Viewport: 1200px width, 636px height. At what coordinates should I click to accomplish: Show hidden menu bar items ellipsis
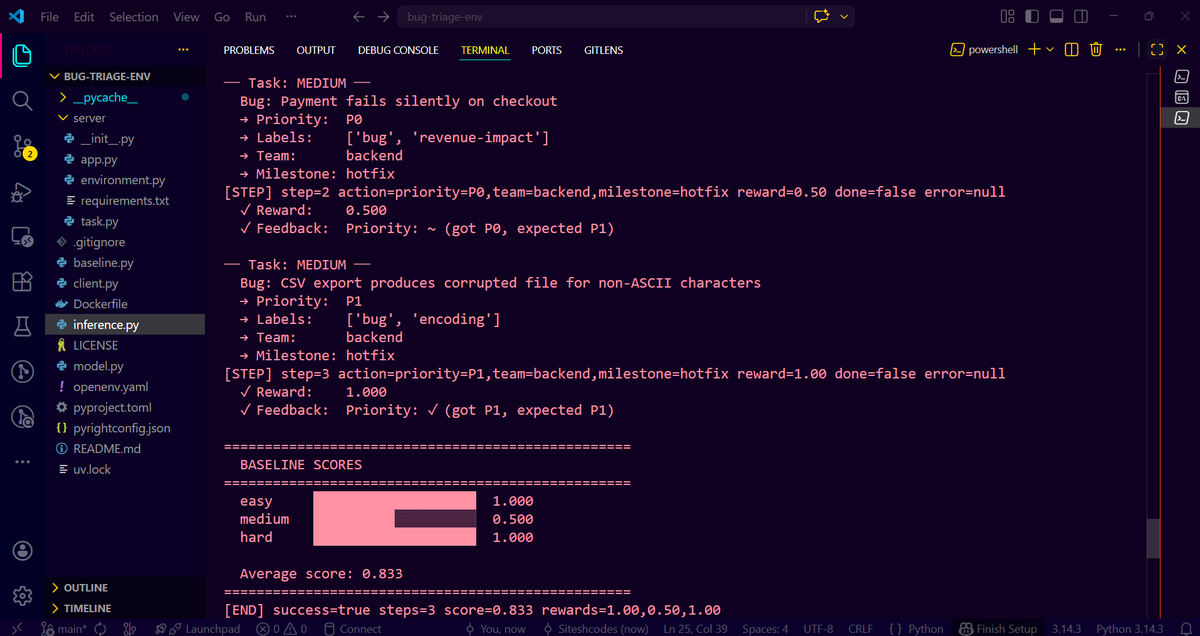click(x=290, y=17)
